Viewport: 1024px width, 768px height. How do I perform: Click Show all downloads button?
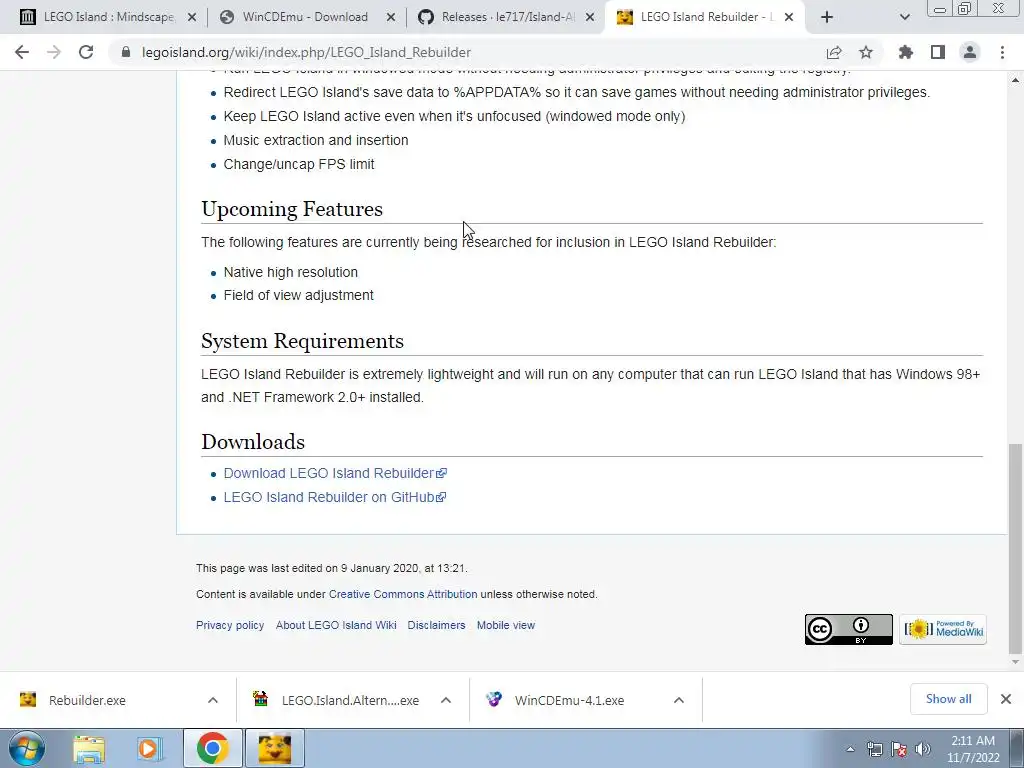tap(948, 699)
